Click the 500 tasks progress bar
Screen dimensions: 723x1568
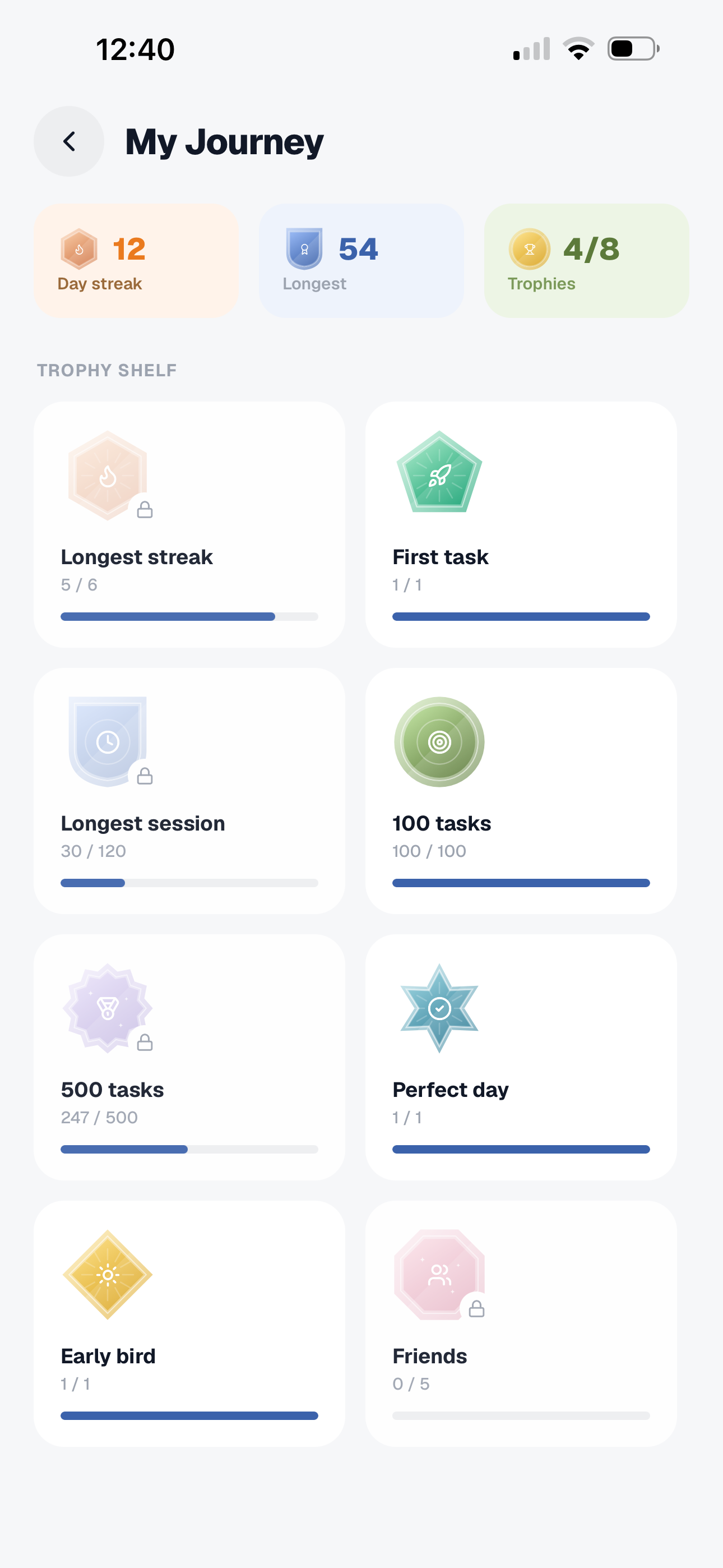point(189,1149)
